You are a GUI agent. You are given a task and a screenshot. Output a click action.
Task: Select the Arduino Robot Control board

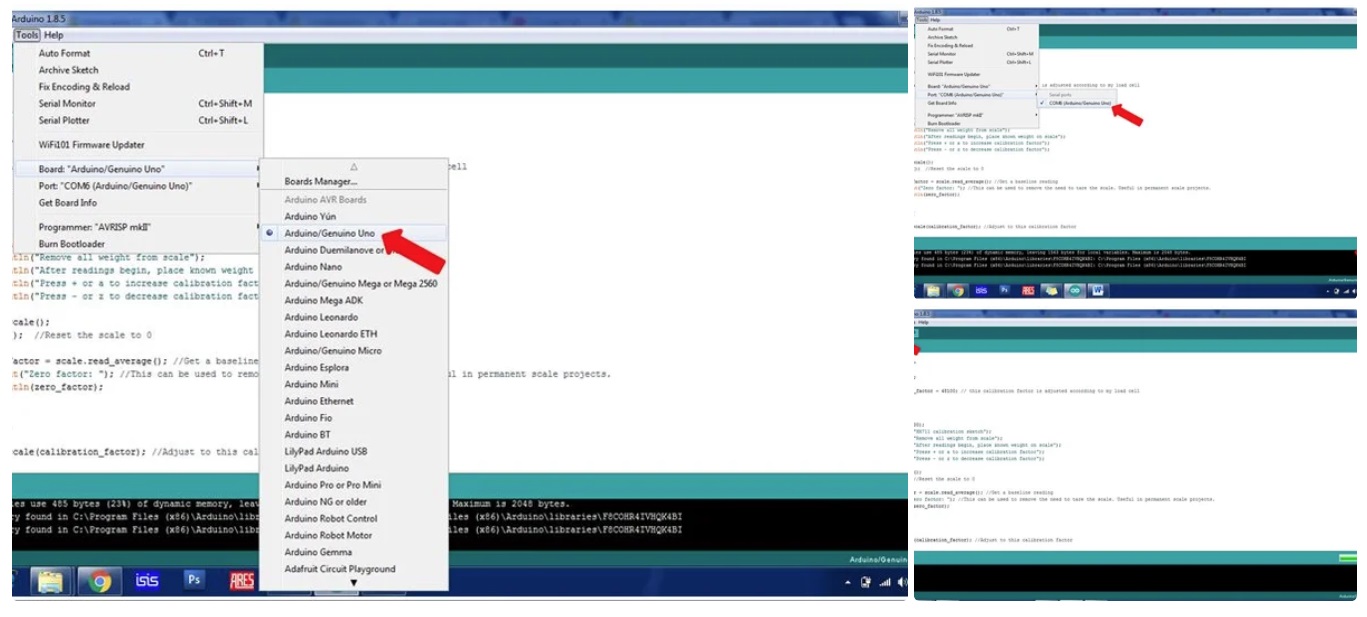click(x=354, y=518)
